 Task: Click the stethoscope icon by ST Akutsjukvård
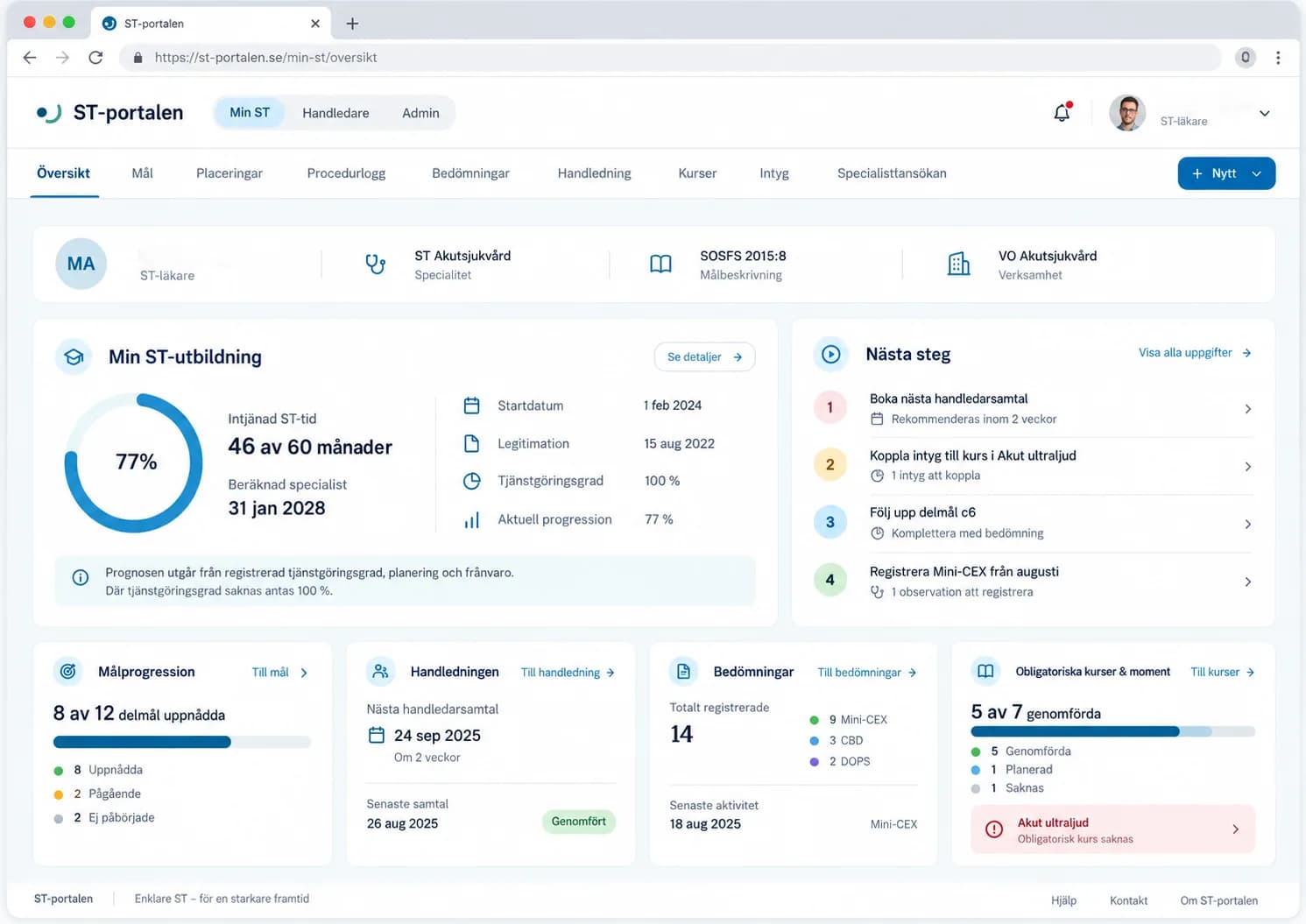tap(375, 264)
